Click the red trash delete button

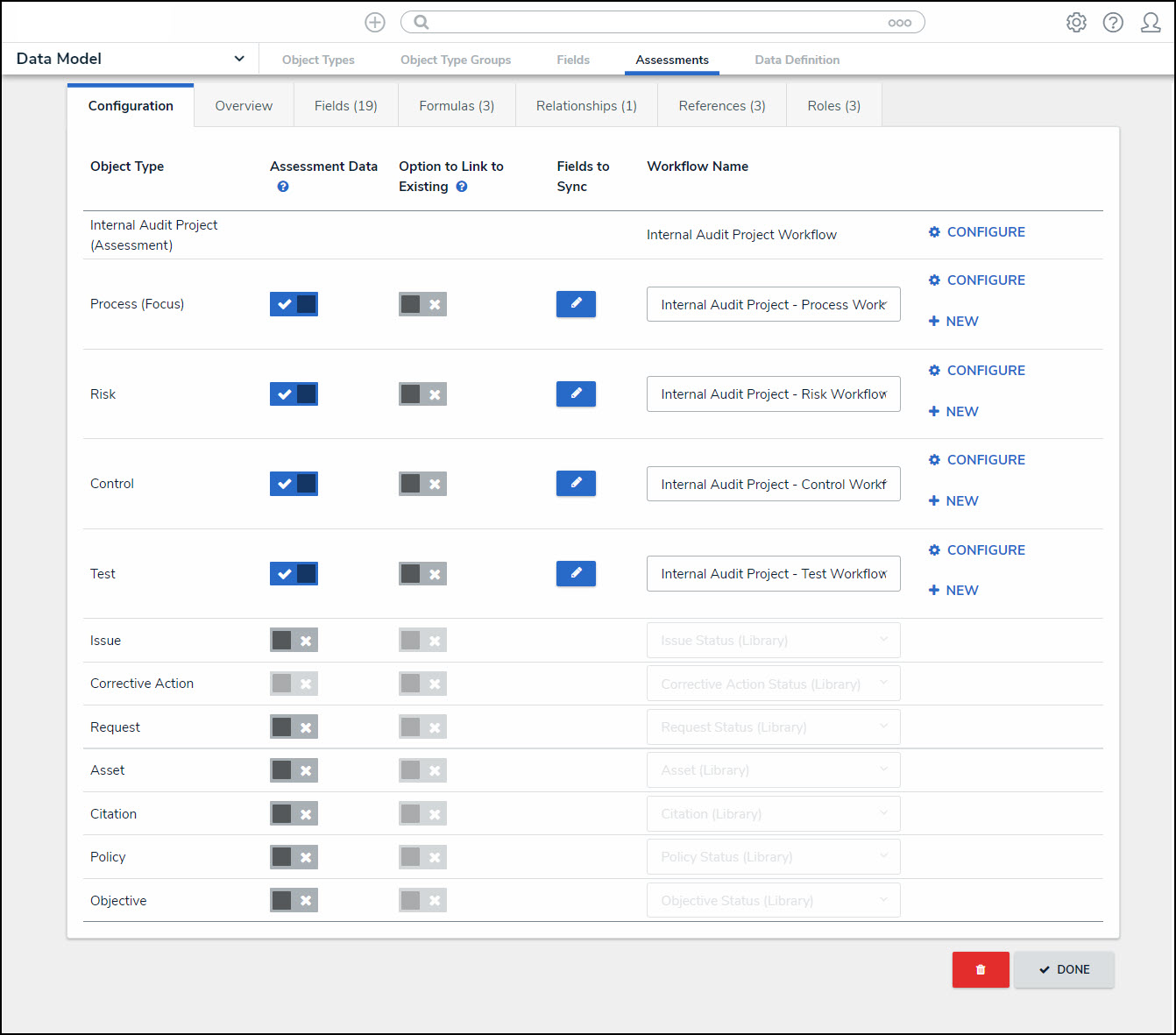tap(981, 969)
